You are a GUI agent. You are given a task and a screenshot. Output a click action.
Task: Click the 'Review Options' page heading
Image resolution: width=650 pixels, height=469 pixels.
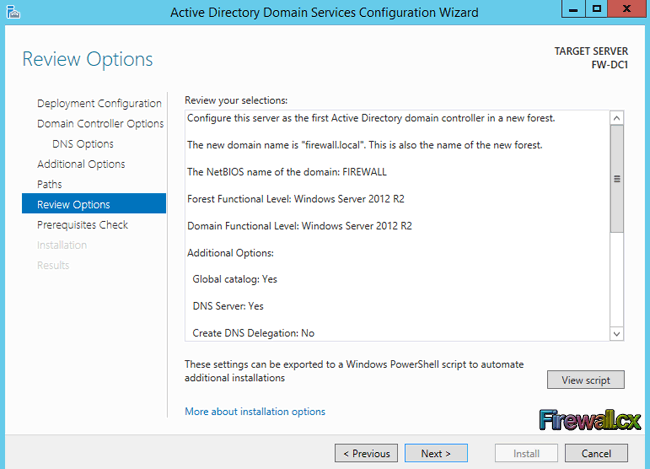point(87,59)
